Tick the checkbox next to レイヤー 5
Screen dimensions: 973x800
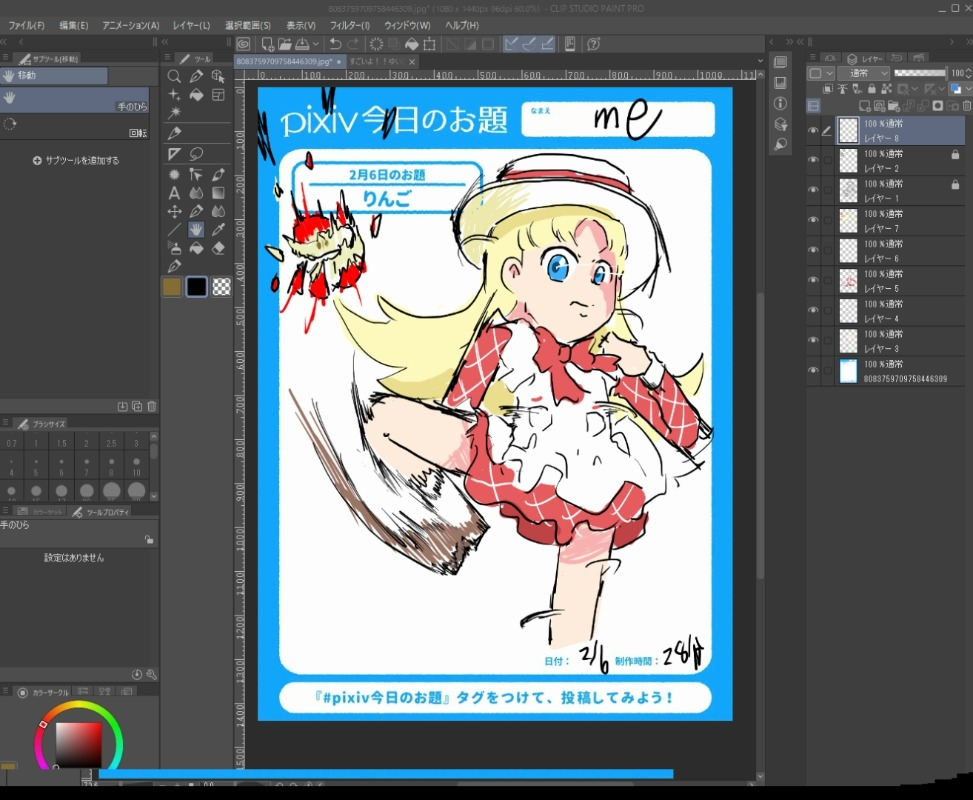(828, 279)
